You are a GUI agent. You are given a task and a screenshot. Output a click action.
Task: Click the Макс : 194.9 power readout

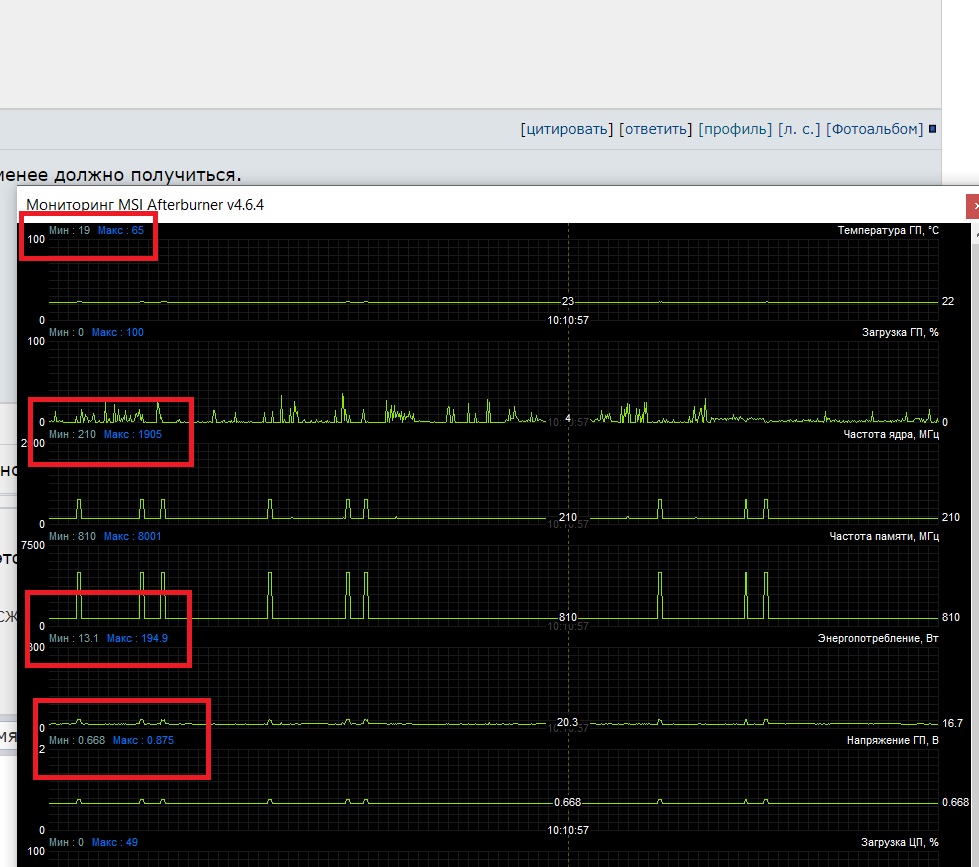137,638
